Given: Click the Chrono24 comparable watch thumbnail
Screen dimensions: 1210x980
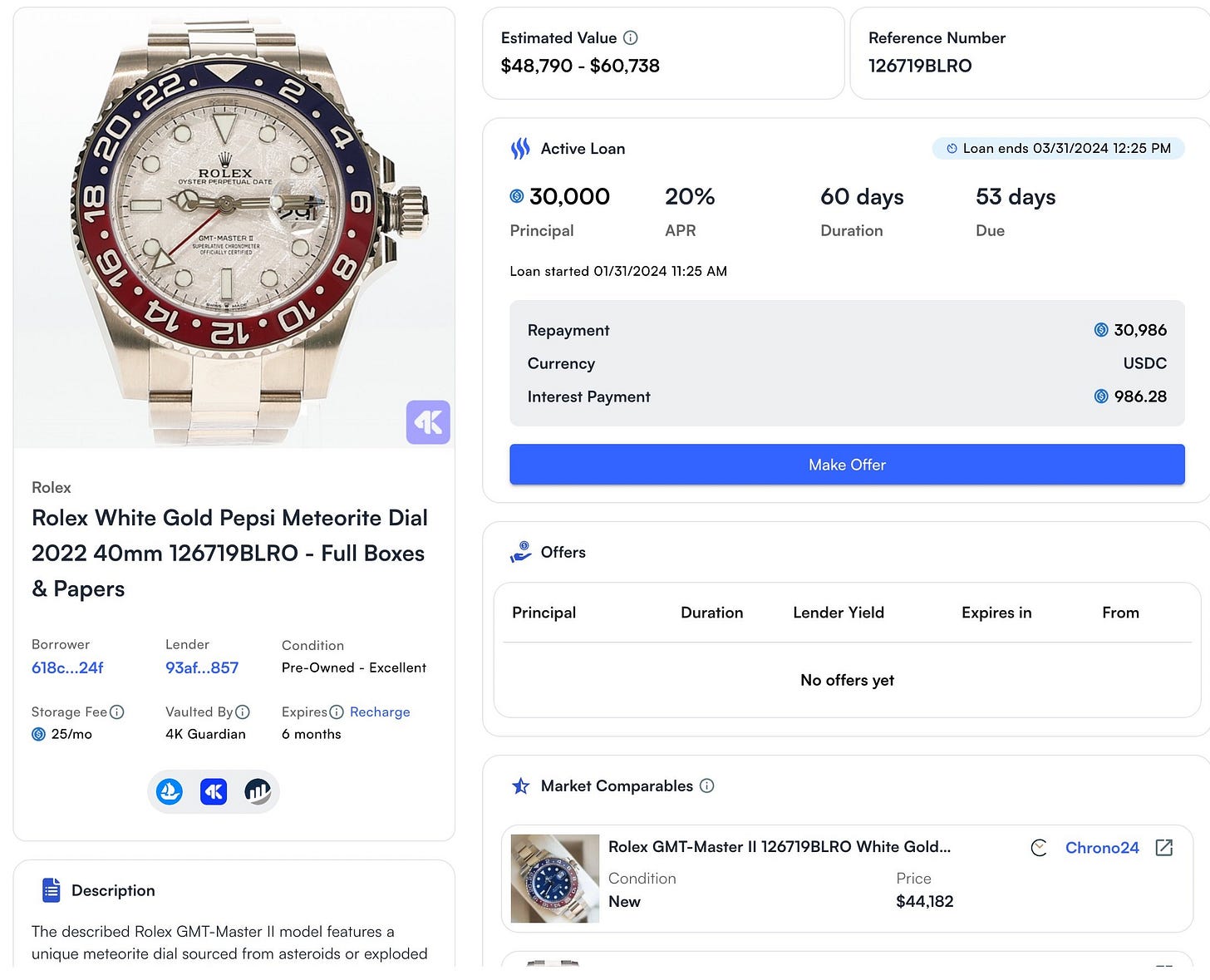Looking at the screenshot, I should [x=554, y=879].
